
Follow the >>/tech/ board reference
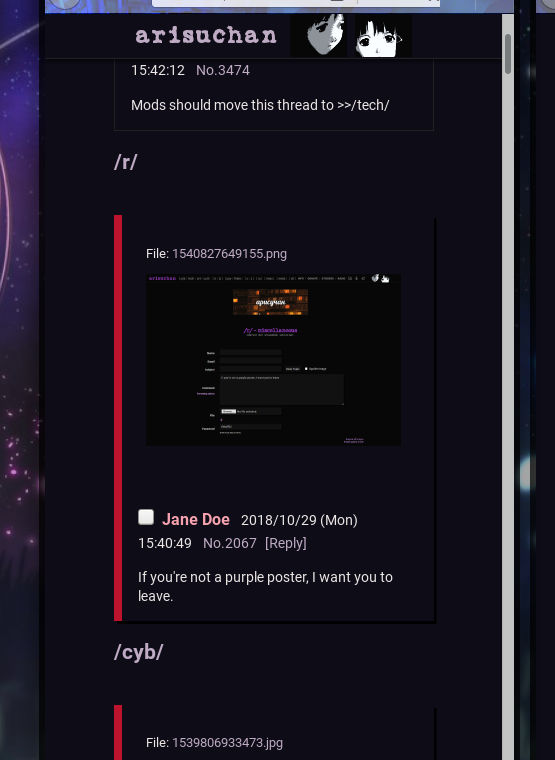363,105
